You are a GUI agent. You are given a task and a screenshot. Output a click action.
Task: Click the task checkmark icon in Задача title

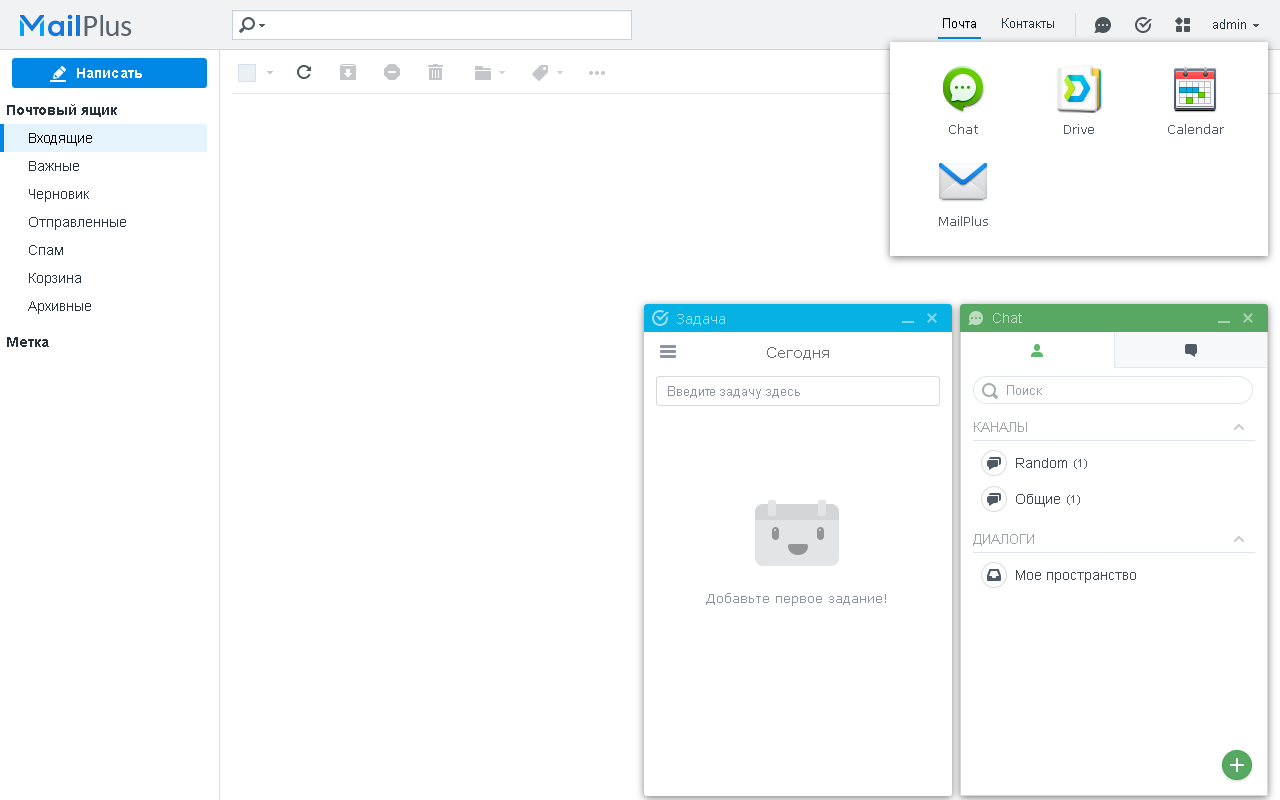click(660, 318)
